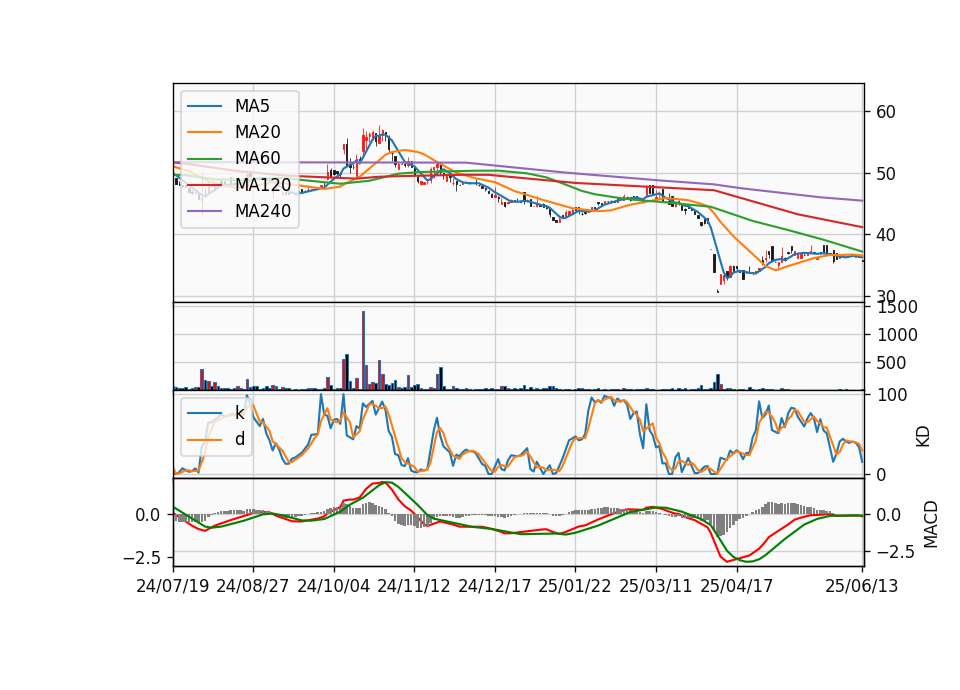Screen dimensions: 960x690
Task: Click the 'k' legend label in KD panel
Action: pos(239,413)
